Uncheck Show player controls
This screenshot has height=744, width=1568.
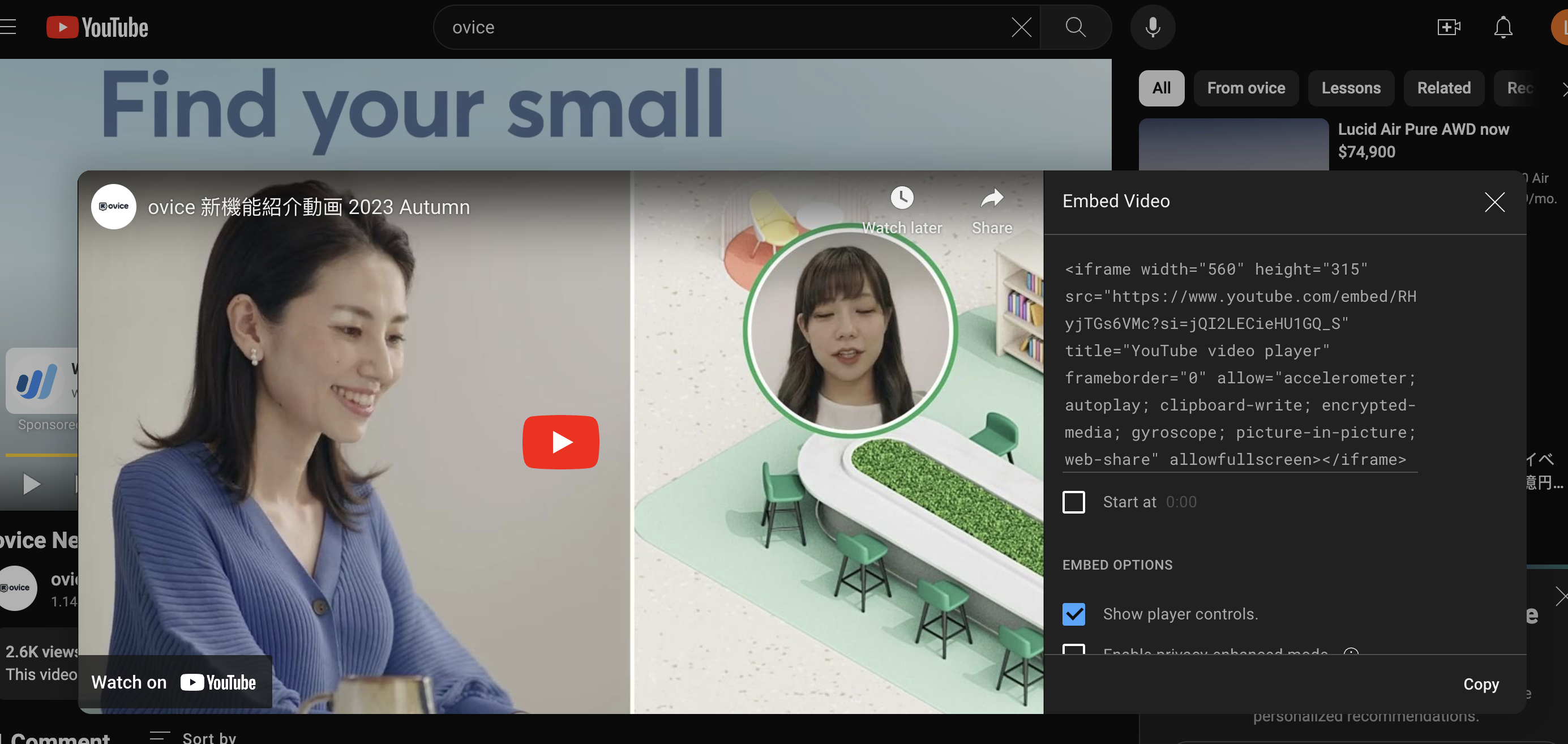click(x=1073, y=614)
